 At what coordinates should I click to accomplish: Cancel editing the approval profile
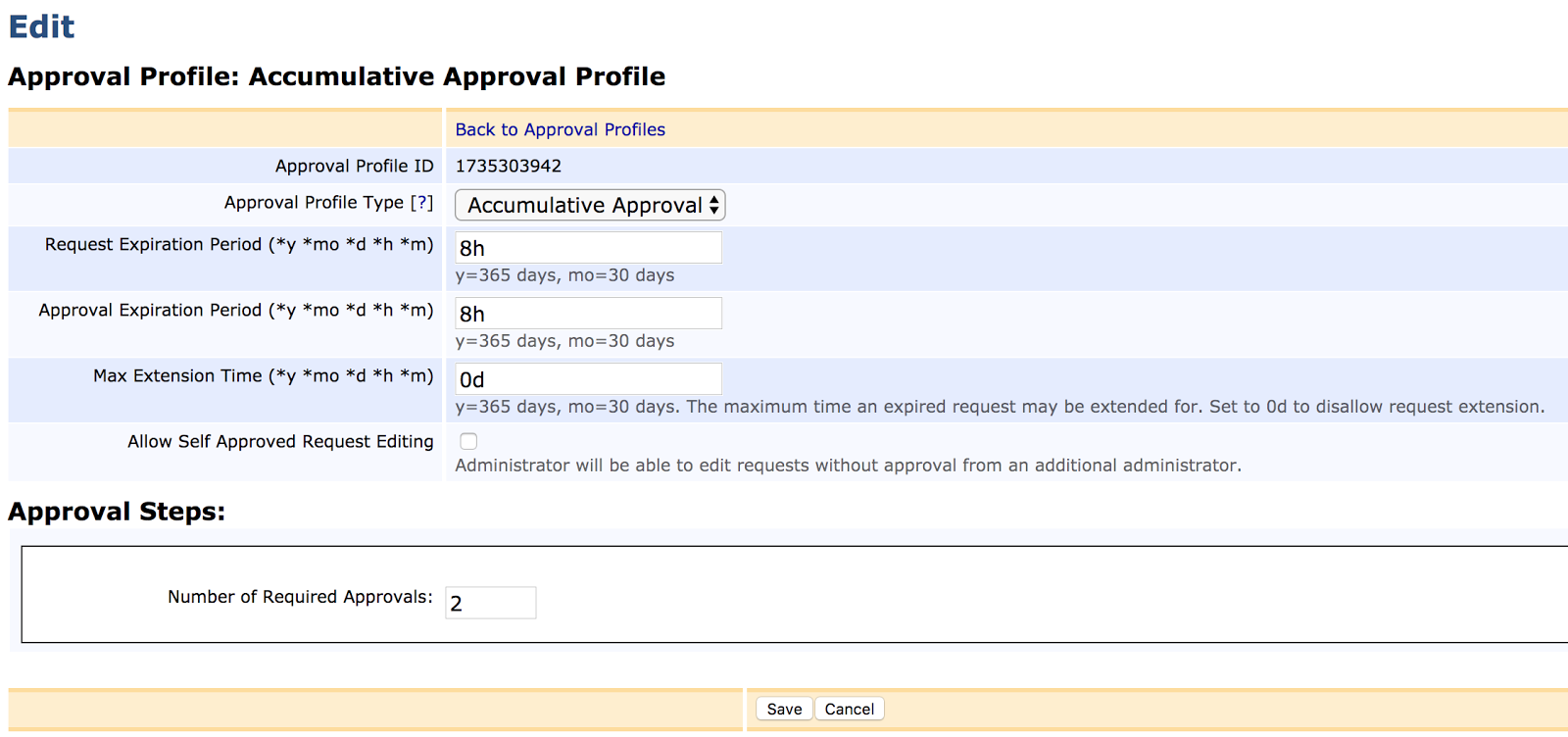pos(849,709)
